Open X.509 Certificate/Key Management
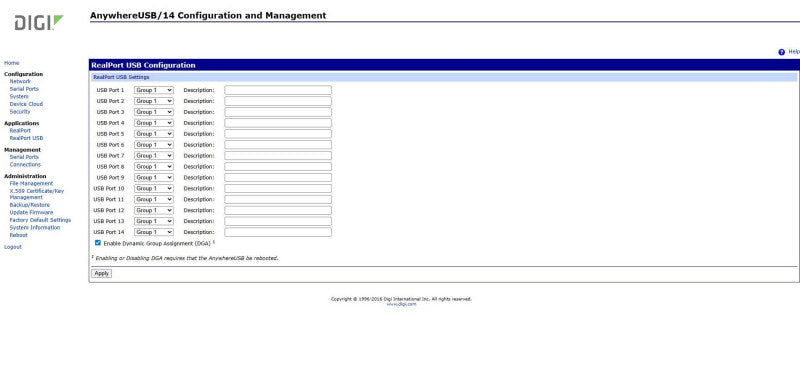 click(37, 194)
